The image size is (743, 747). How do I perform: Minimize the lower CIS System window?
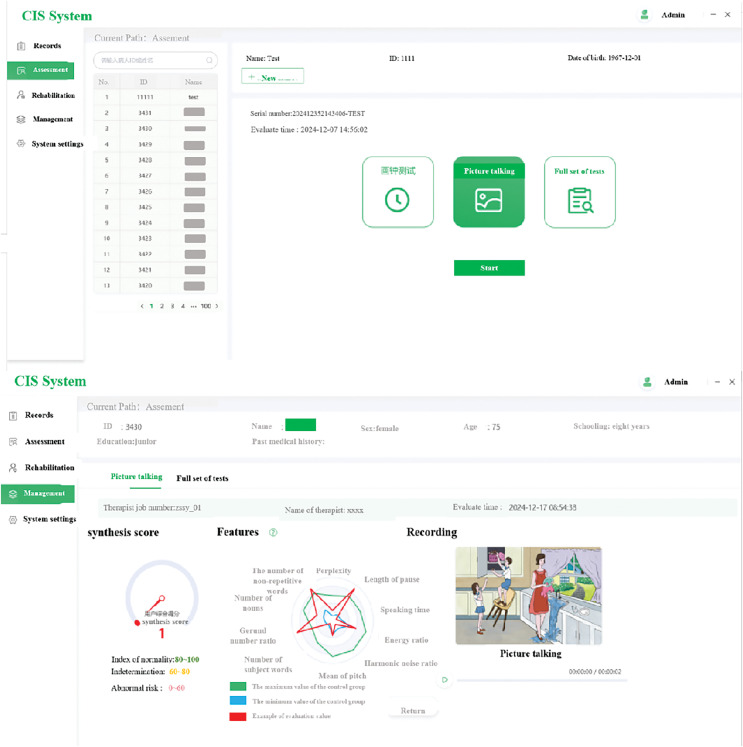[717, 382]
